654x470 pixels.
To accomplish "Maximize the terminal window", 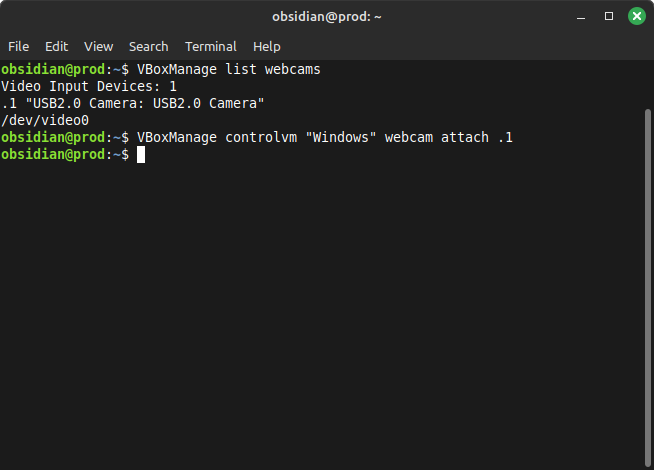I will (x=609, y=16).
